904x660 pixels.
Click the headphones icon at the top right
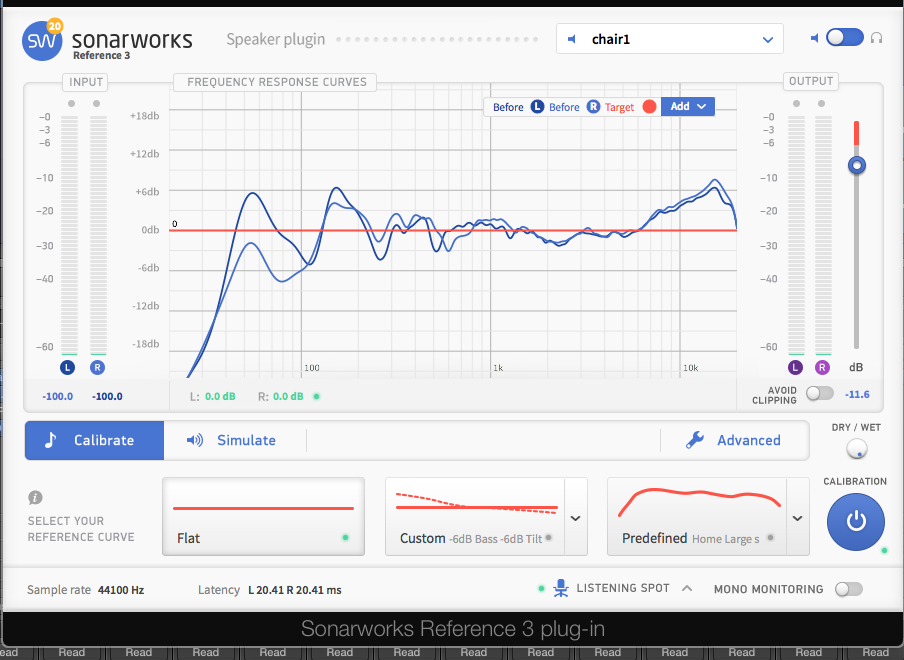click(x=876, y=38)
